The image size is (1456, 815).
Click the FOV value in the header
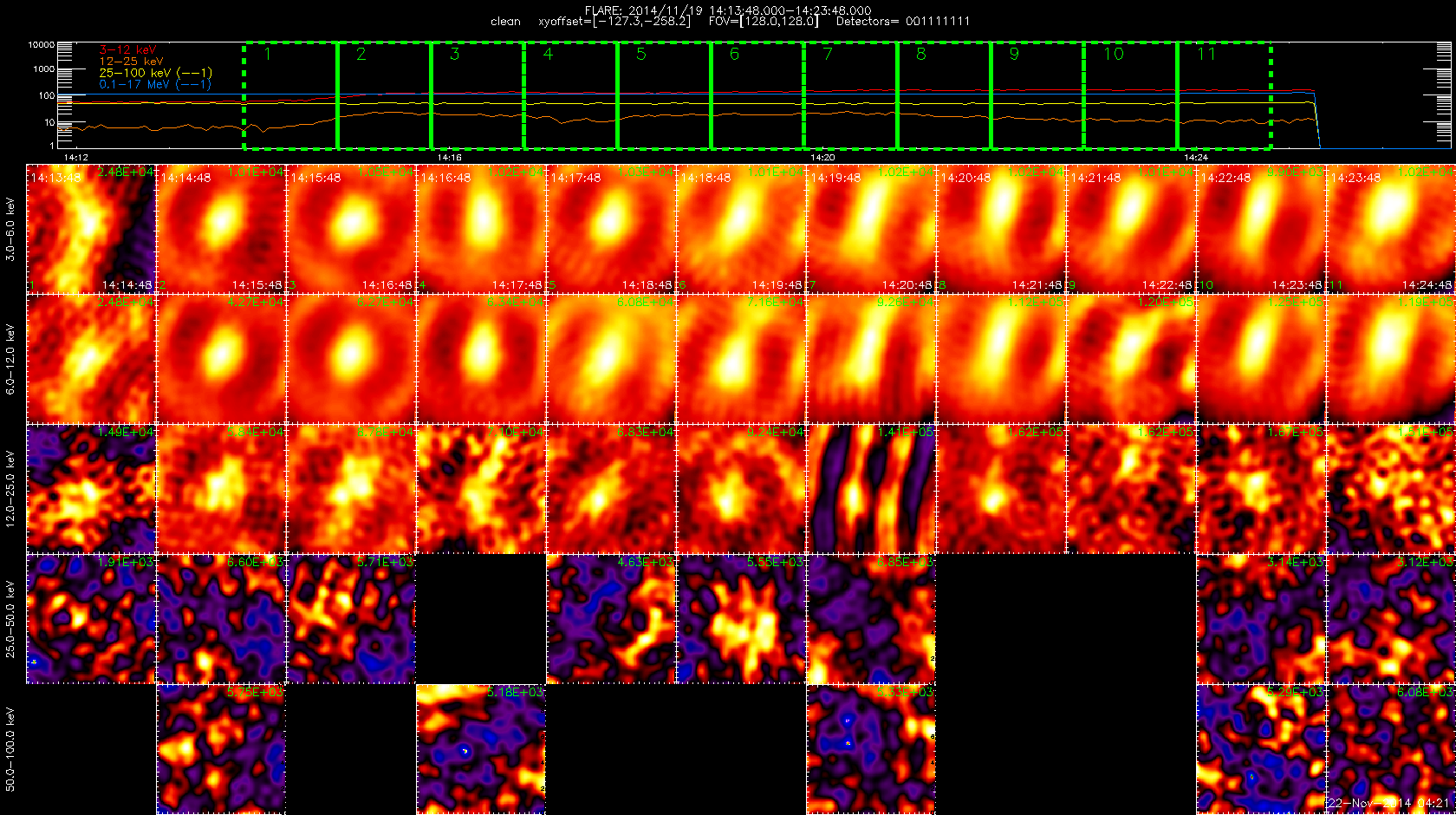763,22
